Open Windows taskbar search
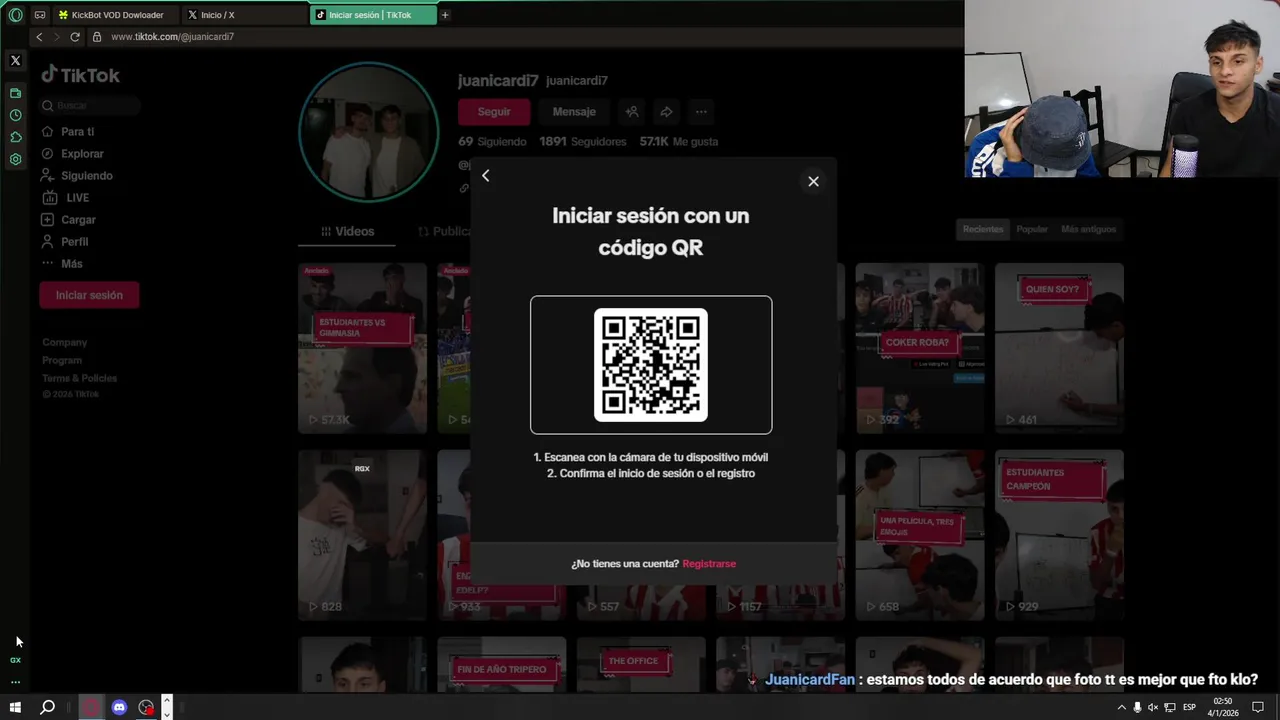The width and height of the screenshot is (1280, 720). (x=47, y=707)
